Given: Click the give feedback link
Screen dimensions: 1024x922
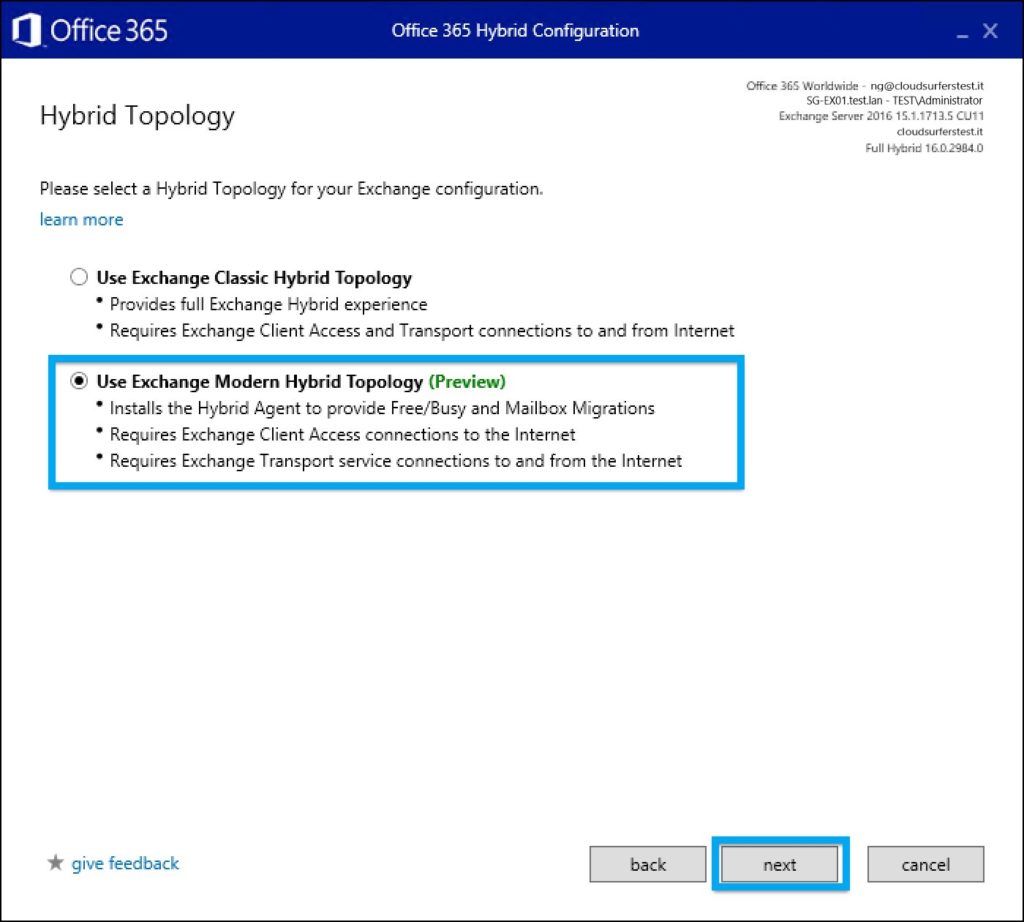Looking at the screenshot, I should click(x=125, y=863).
